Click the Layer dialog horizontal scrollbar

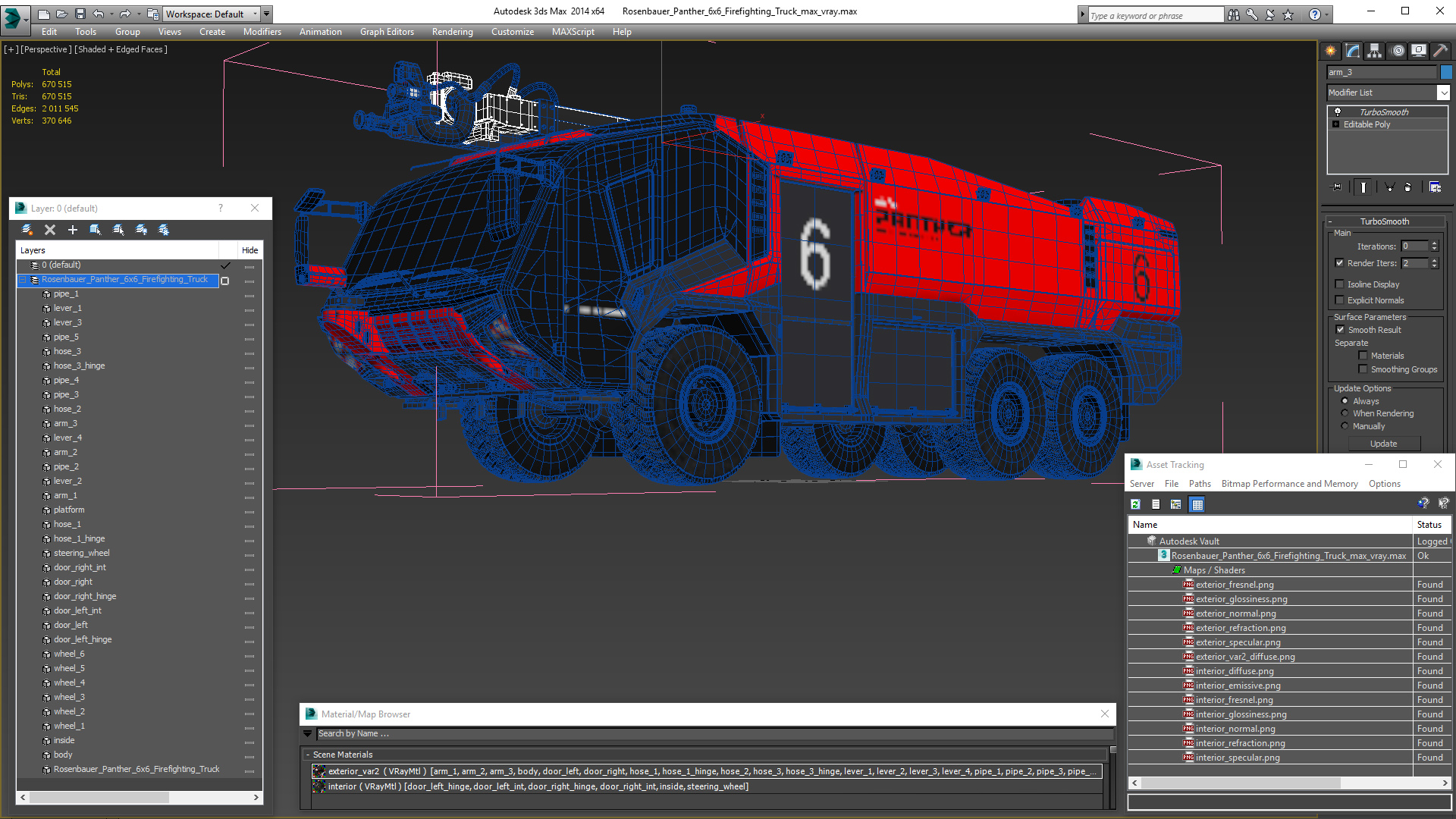click(x=139, y=797)
